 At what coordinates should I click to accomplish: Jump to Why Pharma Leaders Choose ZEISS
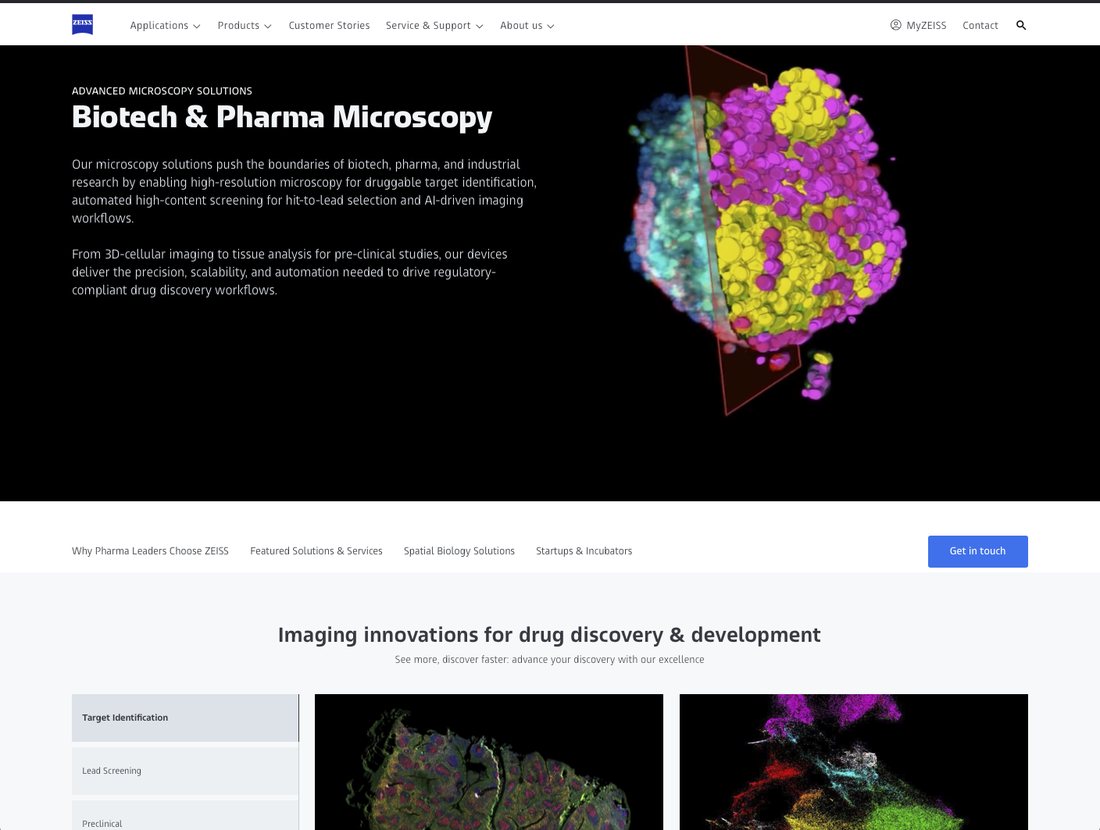pos(150,551)
